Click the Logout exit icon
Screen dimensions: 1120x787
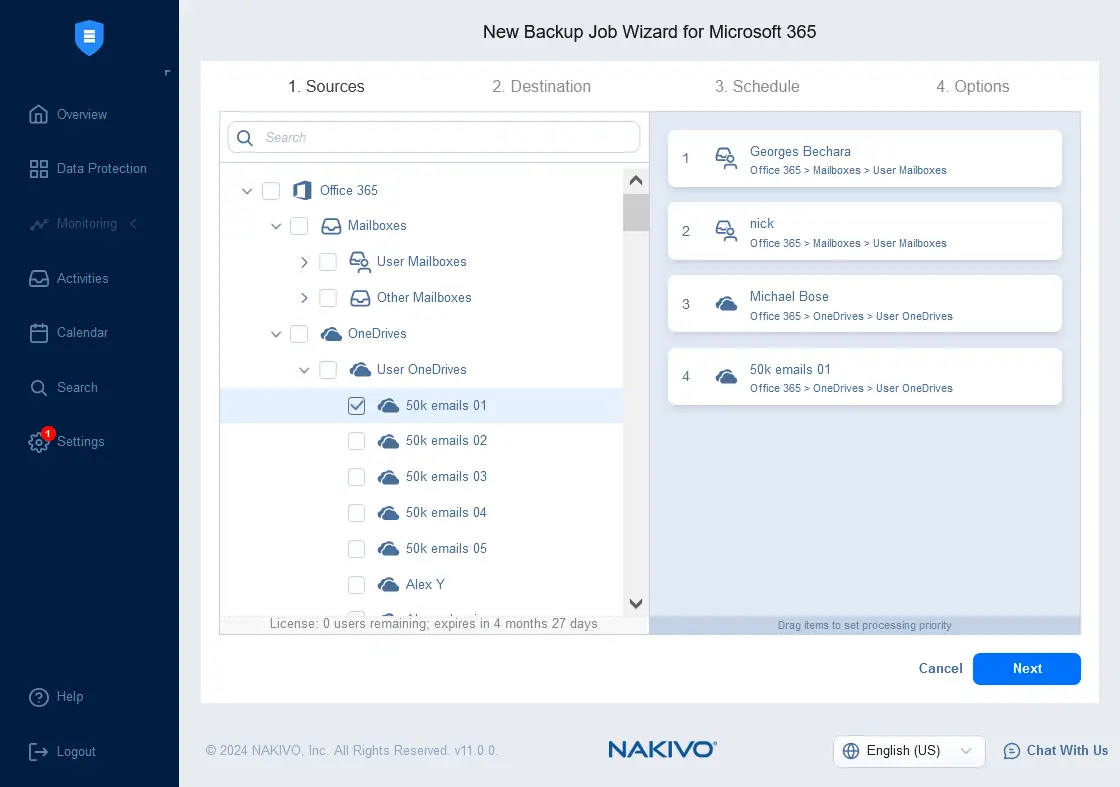(39, 751)
